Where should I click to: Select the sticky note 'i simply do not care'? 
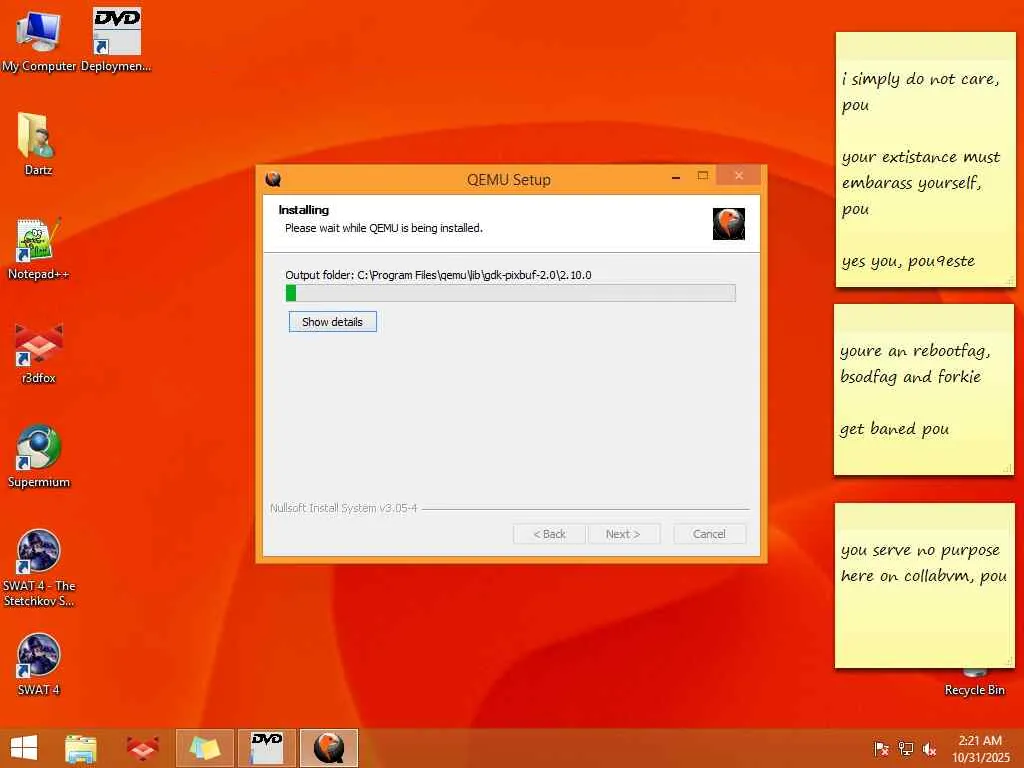click(x=925, y=159)
